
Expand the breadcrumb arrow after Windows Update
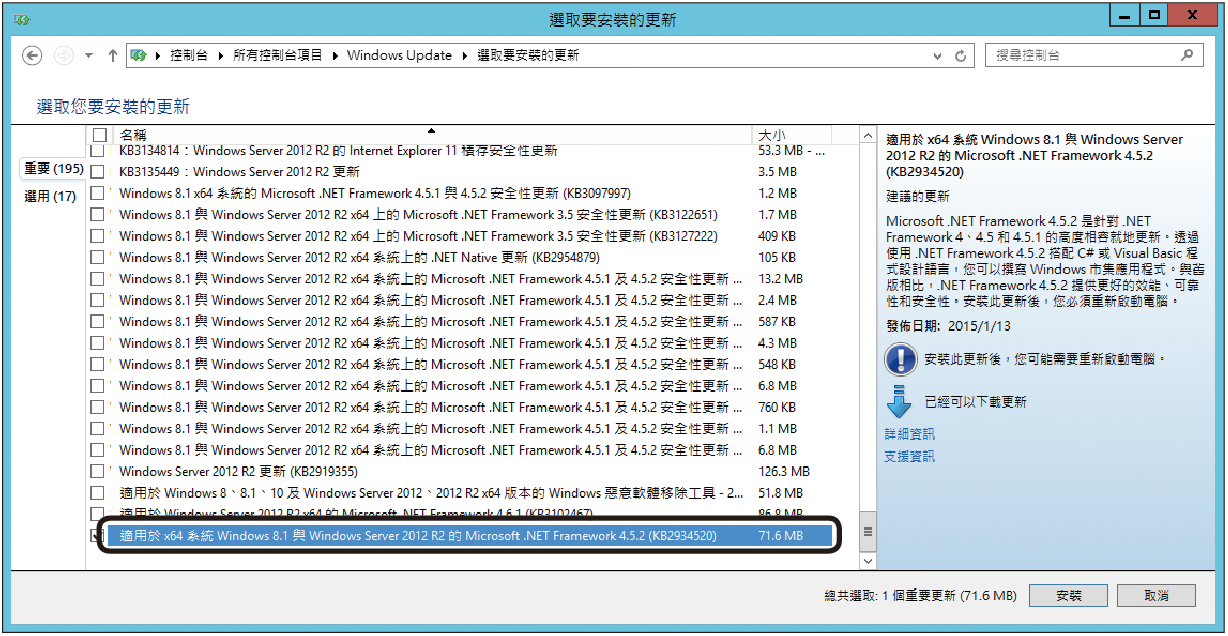tap(465, 56)
